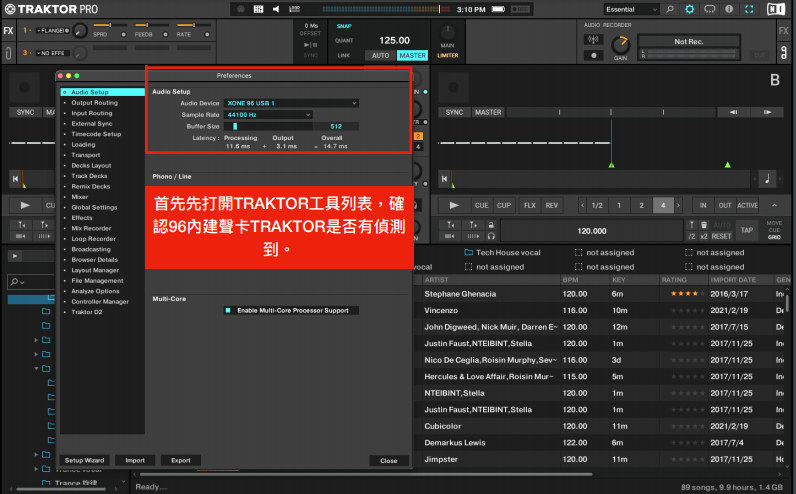Open Controller Manager preferences page
Viewport: 796px width, 494px height.
click(100, 302)
